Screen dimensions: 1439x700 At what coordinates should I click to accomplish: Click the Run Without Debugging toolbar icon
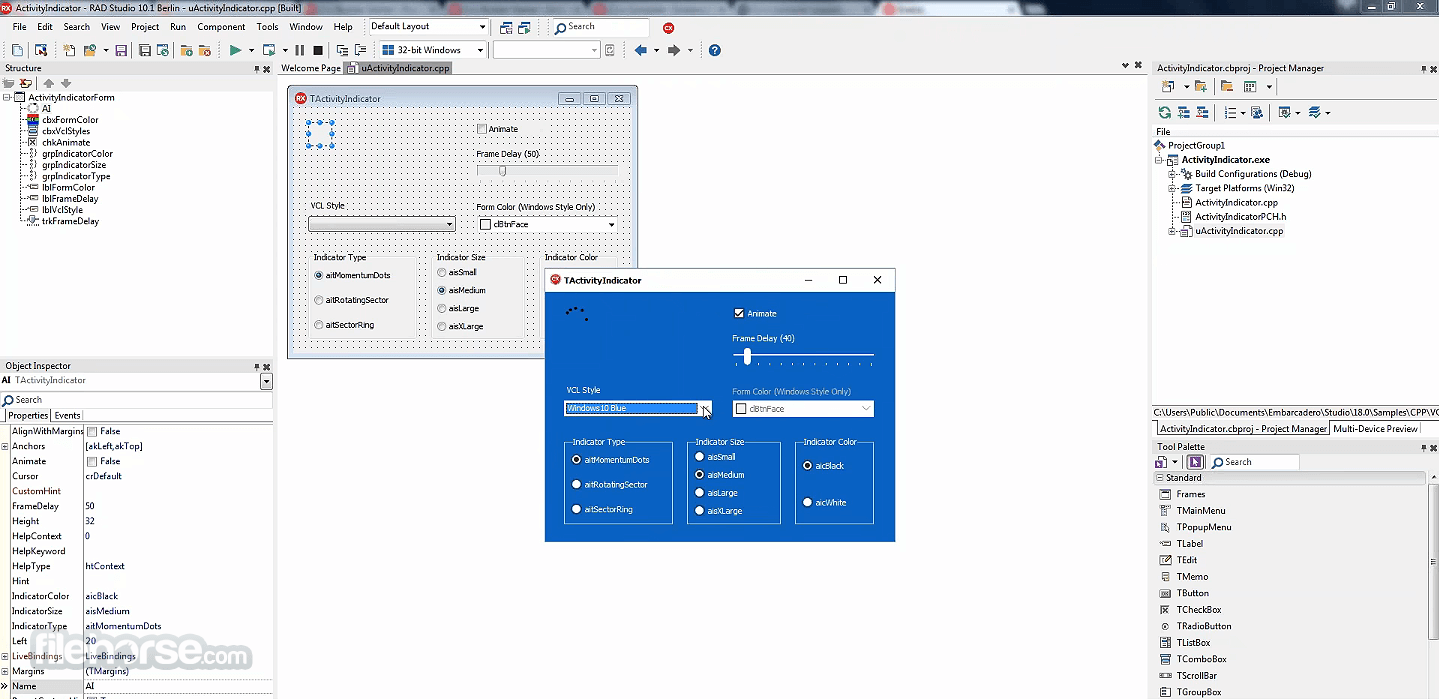click(268, 50)
